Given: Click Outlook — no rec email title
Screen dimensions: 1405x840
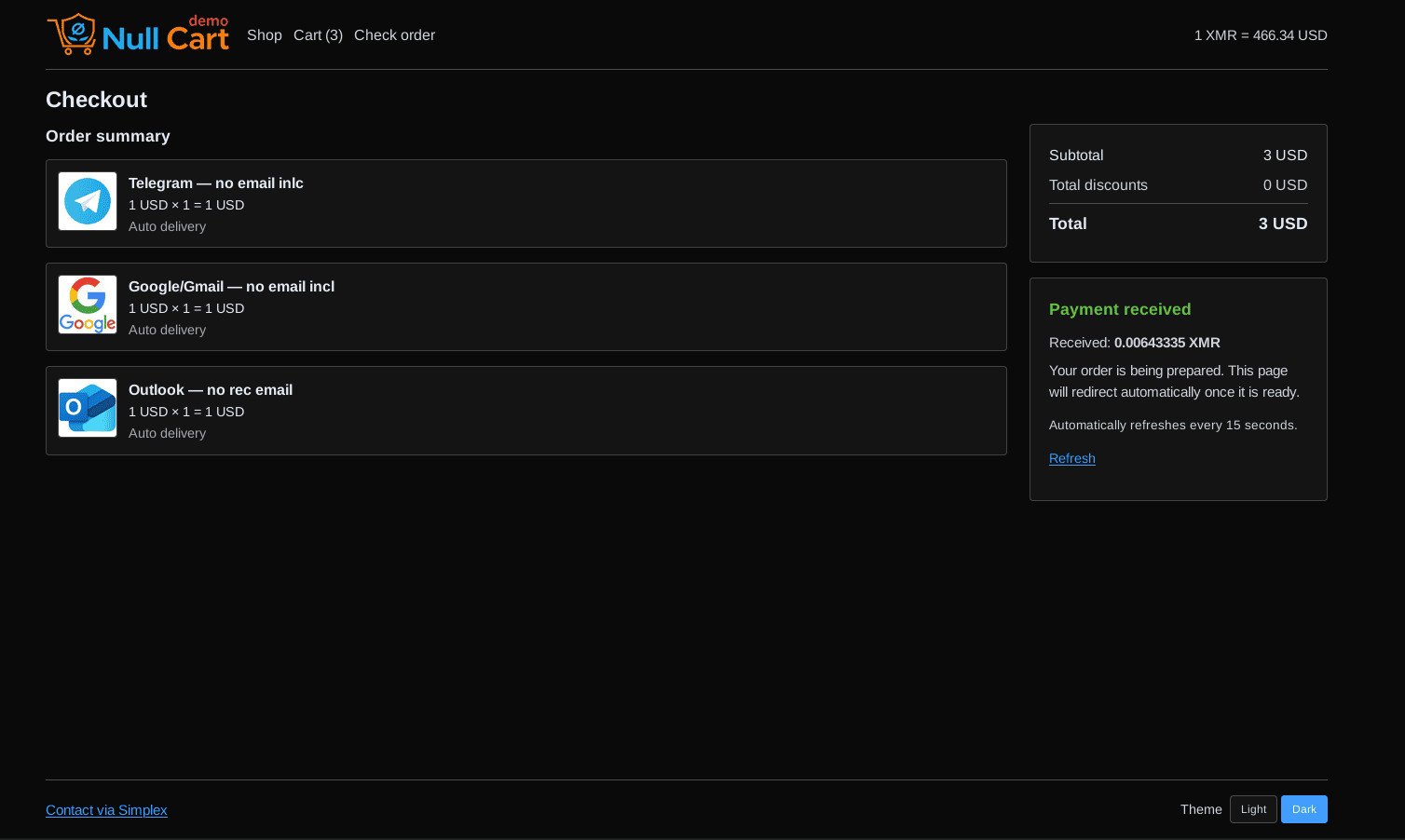Looking at the screenshot, I should point(211,390).
